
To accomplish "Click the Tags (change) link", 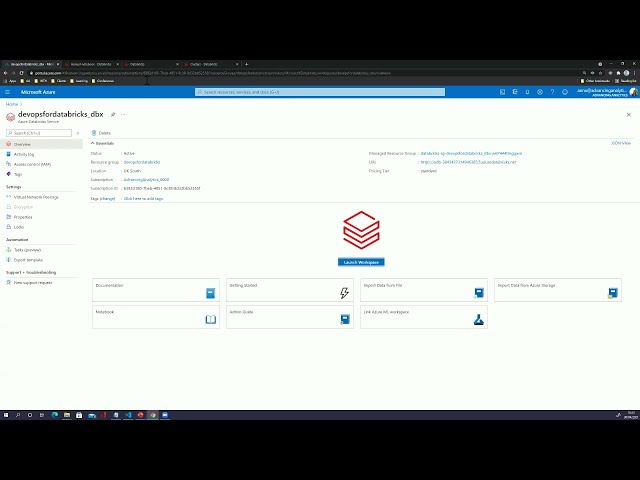I will point(103,199).
